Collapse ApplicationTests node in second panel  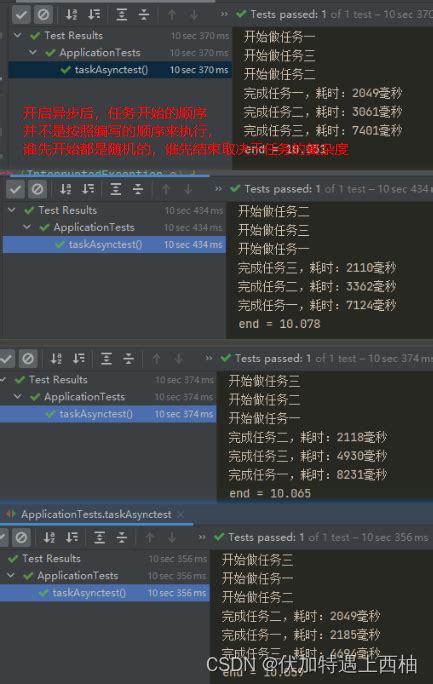(x=27, y=227)
